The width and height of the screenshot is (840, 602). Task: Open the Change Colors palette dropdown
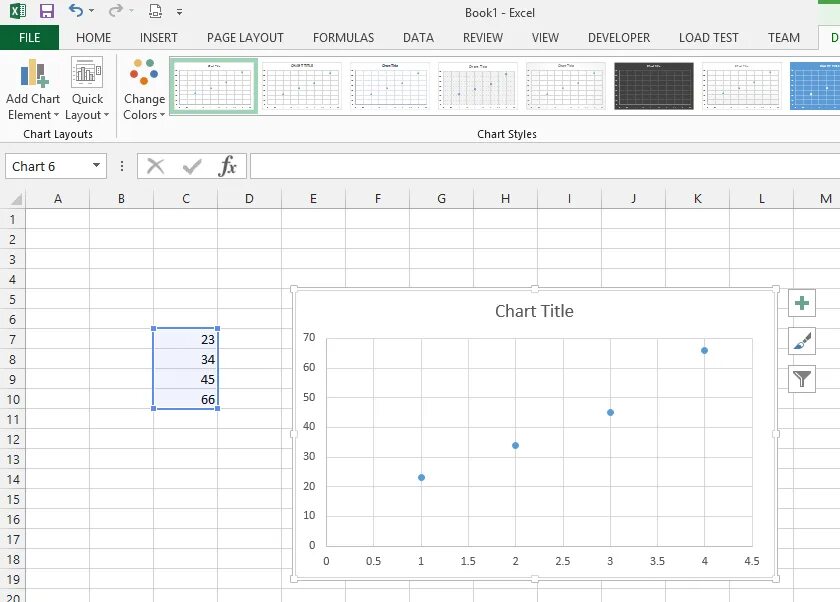coord(144,88)
